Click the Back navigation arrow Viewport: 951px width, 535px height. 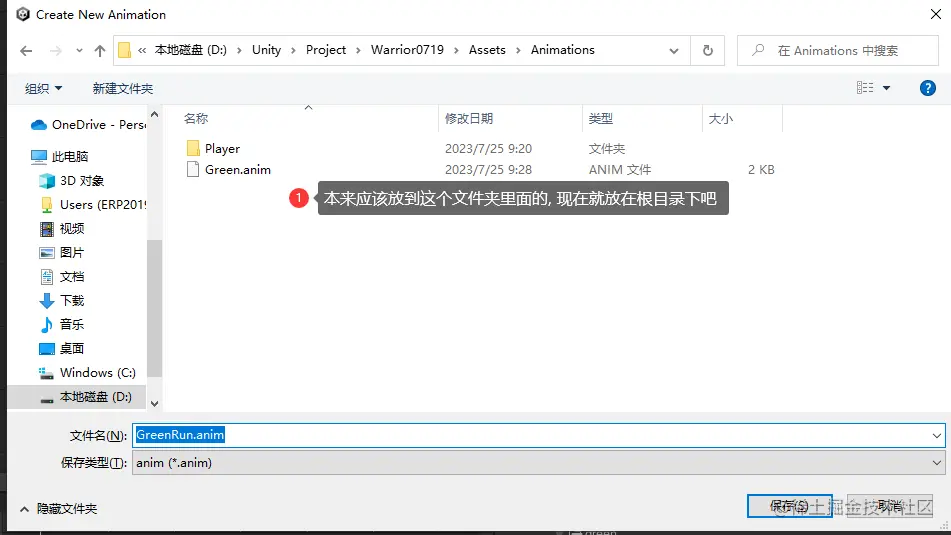26,51
